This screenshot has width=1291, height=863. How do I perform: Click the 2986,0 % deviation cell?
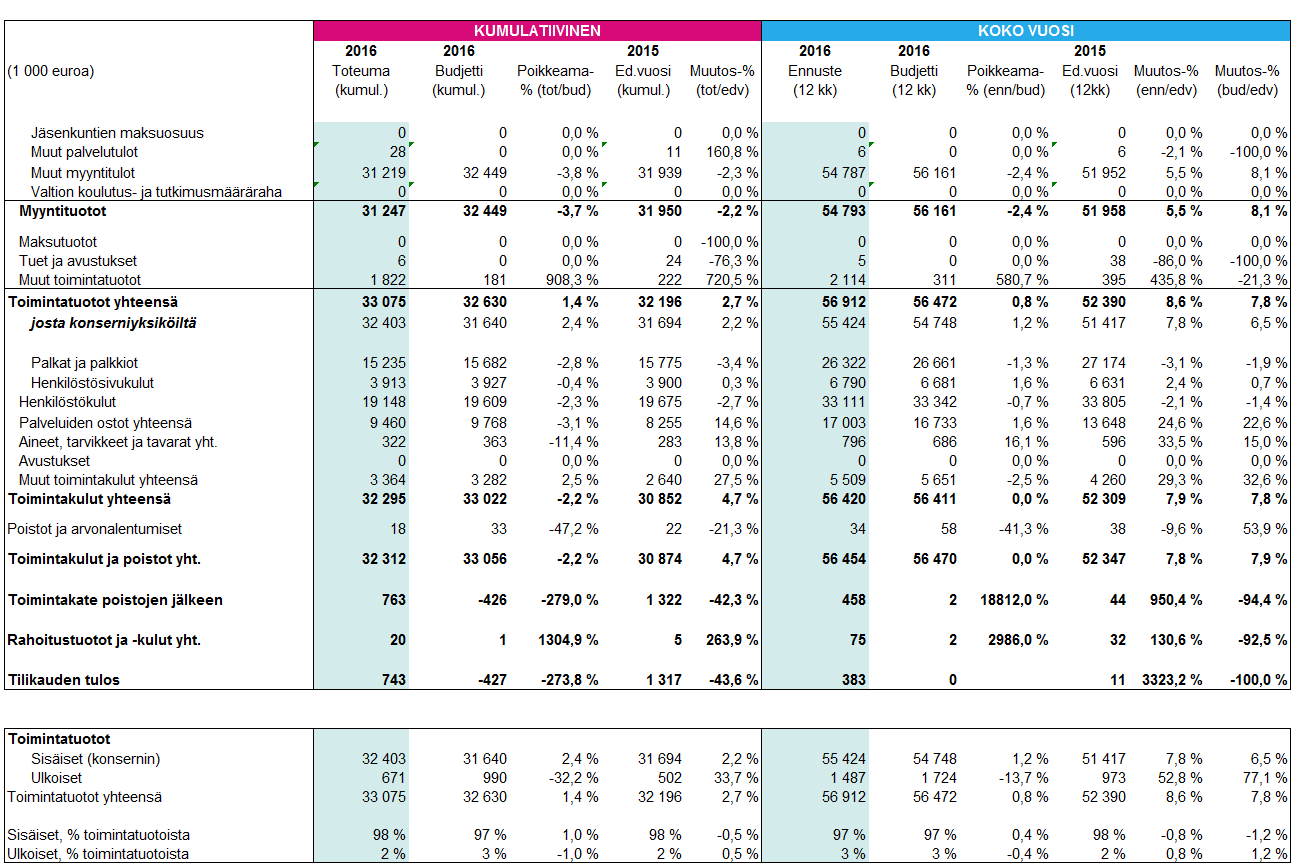pos(1018,640)
